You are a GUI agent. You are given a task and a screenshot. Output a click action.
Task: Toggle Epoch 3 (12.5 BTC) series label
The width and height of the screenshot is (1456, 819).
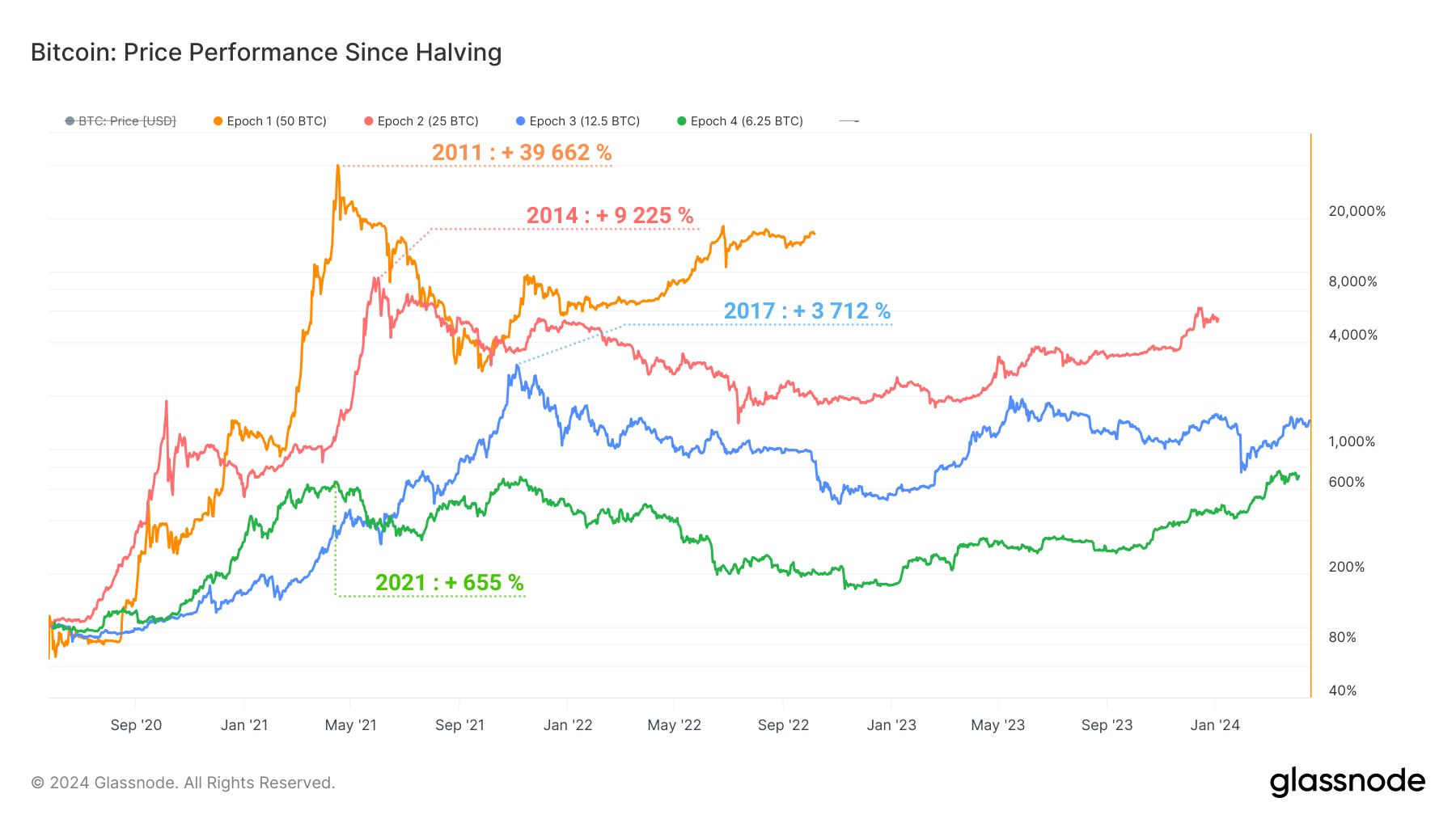584,121
